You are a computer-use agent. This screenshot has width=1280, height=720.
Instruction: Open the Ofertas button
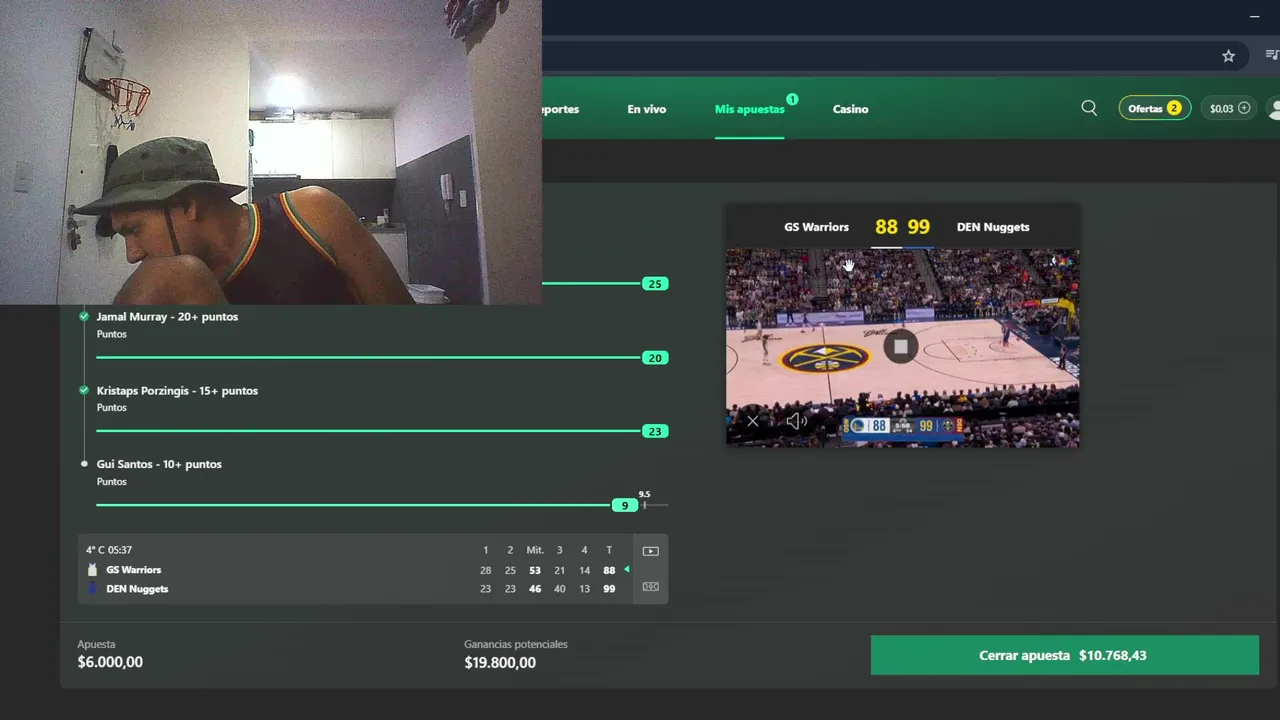(x=1154, y=108)
